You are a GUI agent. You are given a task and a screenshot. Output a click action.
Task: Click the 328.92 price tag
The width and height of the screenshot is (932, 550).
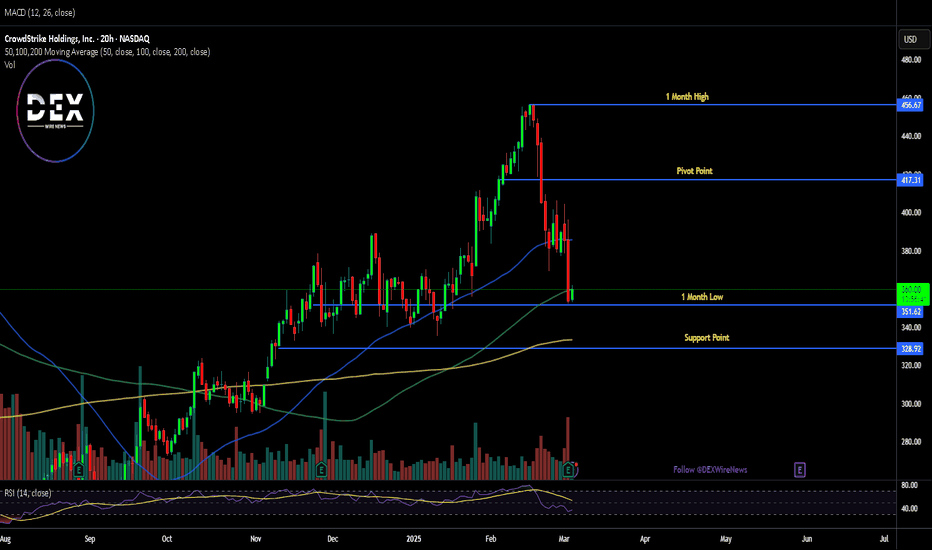click(x=911, y=349)
